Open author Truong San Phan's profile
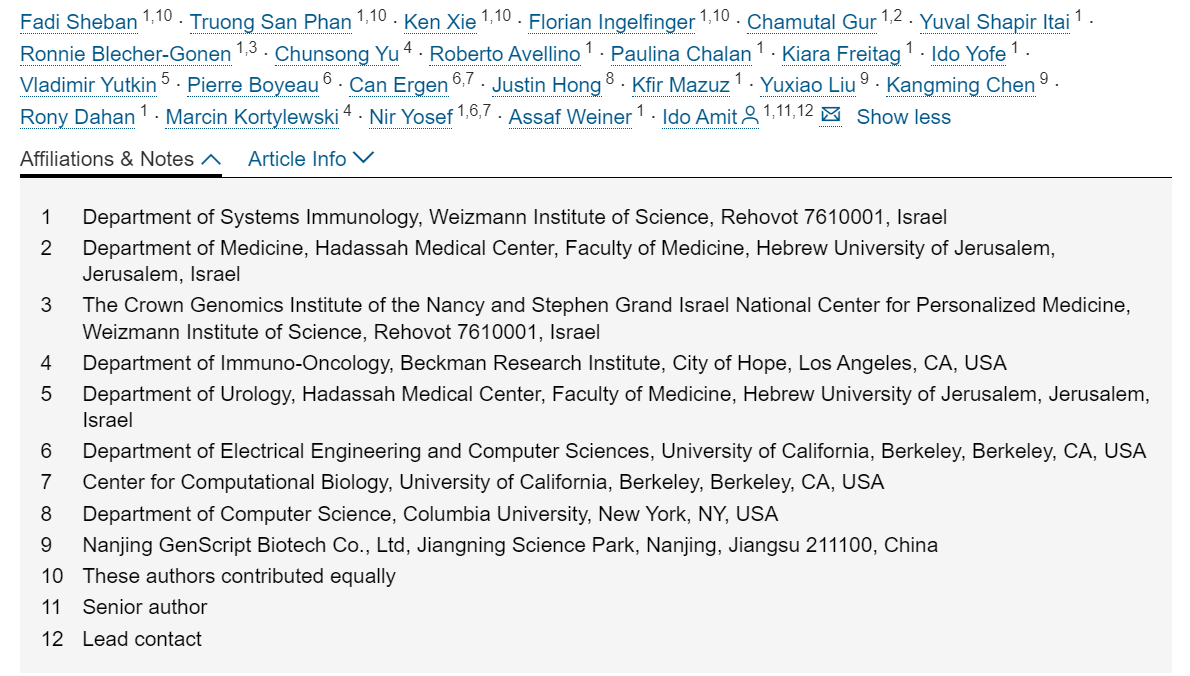The height and width of the screenshot is (676, 1190). click(271, 22)
